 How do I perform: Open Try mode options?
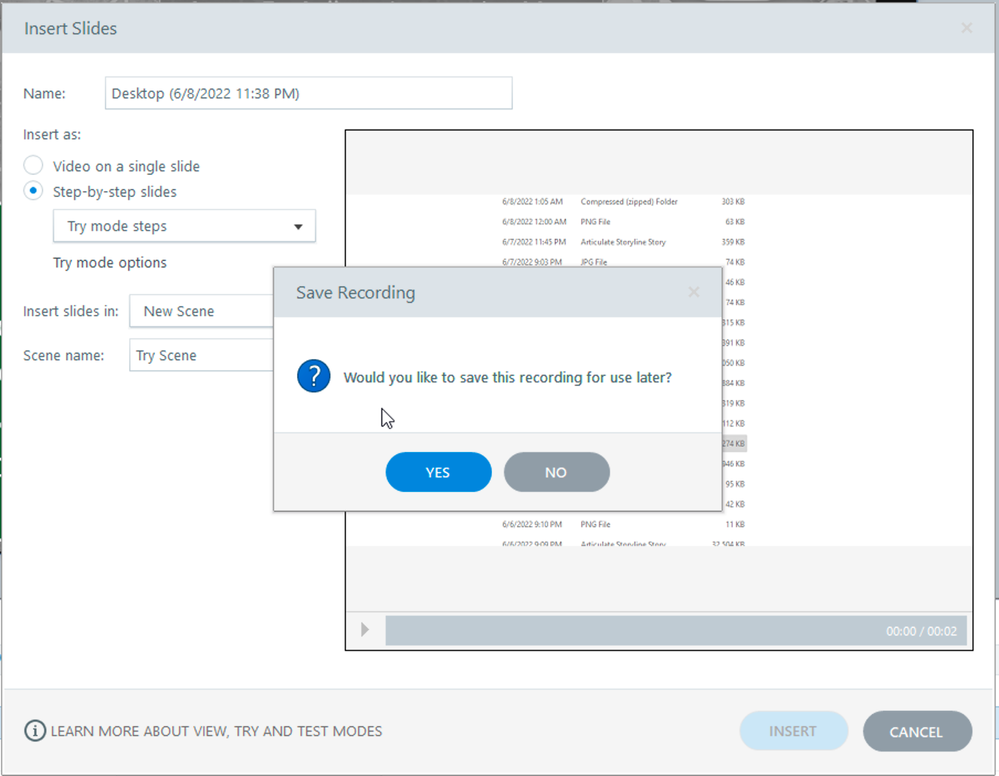(x=110, y=263)
